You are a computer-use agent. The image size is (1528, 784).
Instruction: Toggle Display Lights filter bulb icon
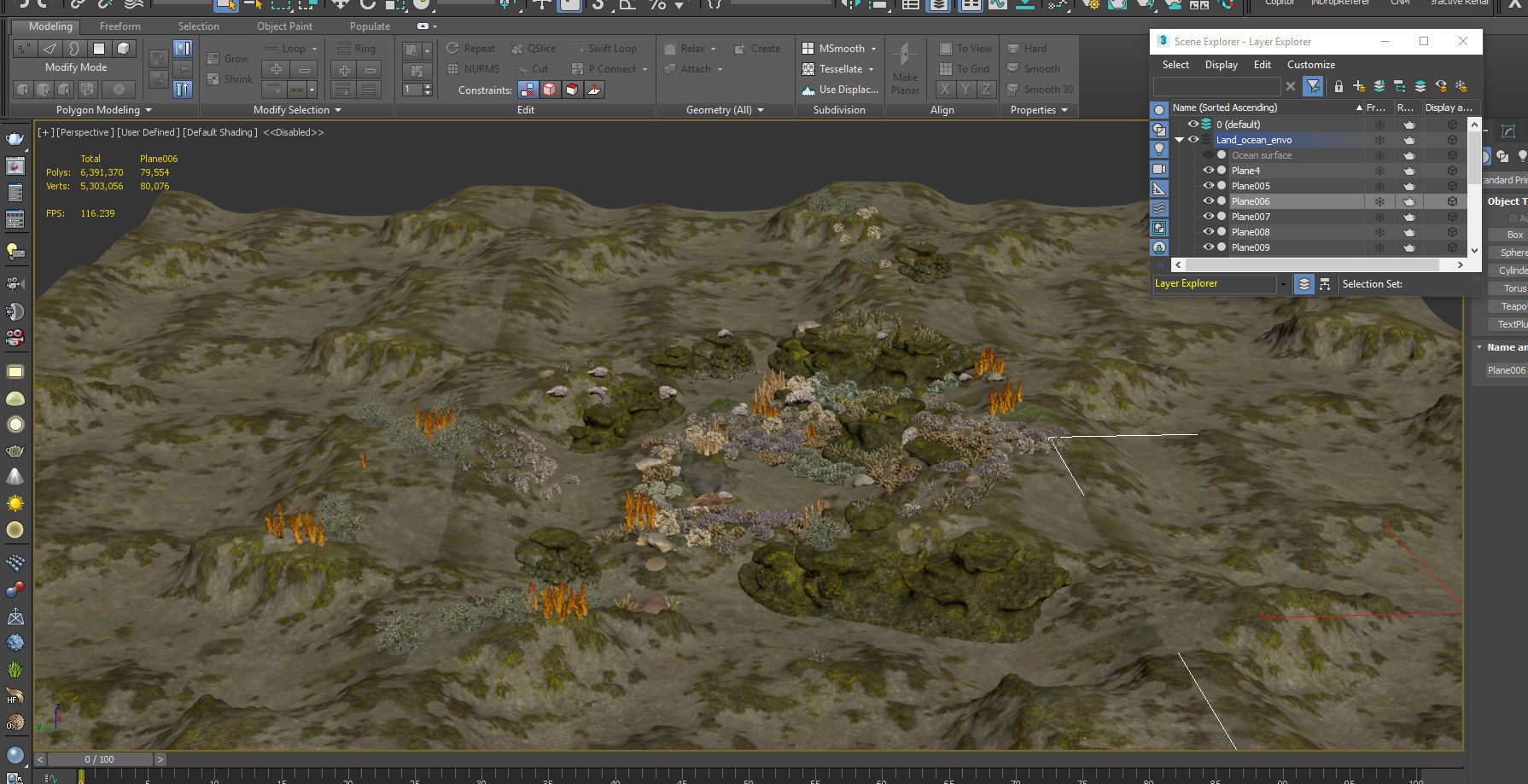pyautogui.click(x=1159, y=149)
